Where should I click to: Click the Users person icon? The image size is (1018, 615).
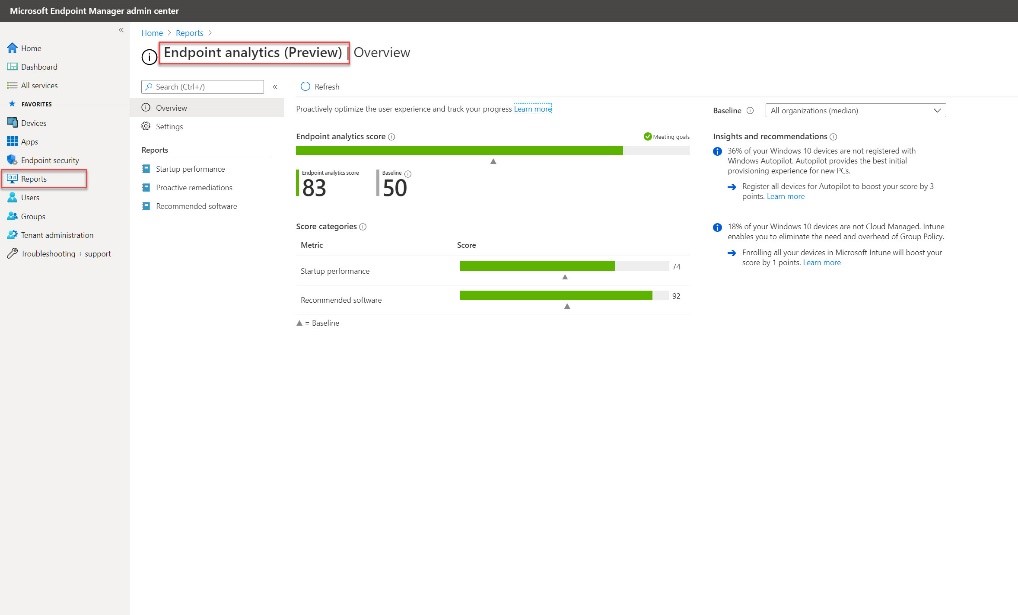[x=12, y=197]
